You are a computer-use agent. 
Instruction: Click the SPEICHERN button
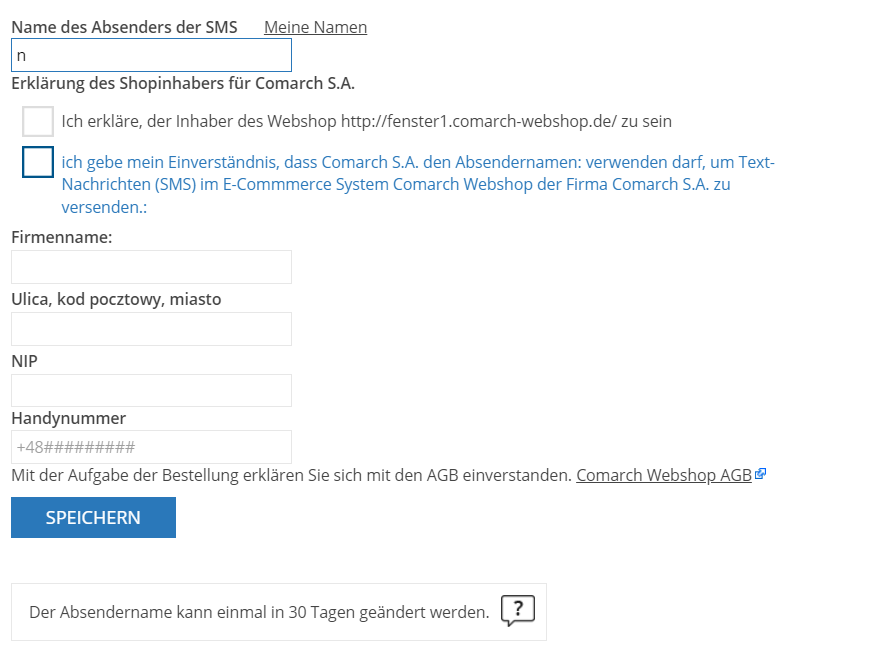point(93,517)
